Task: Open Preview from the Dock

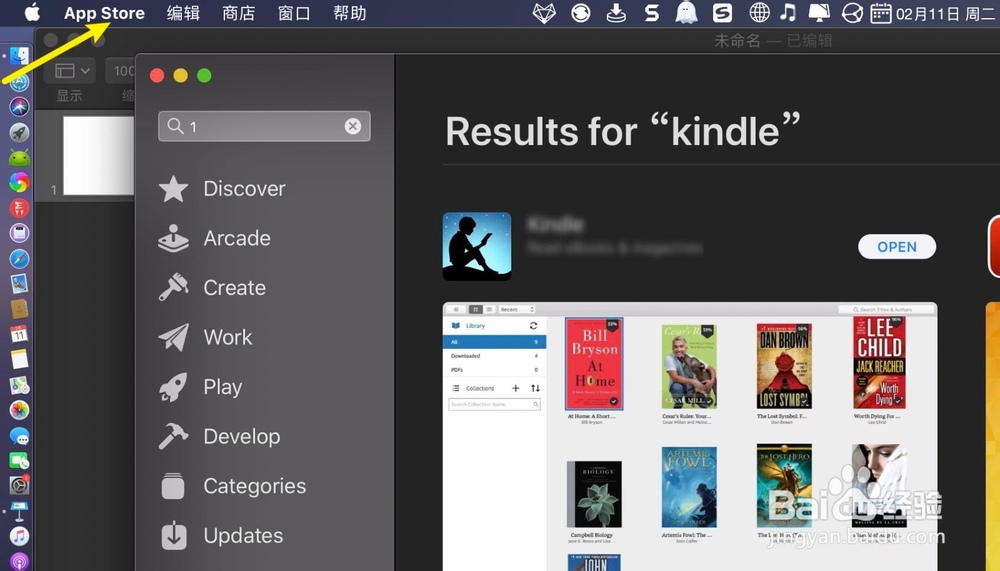Action: pos(19,283)
